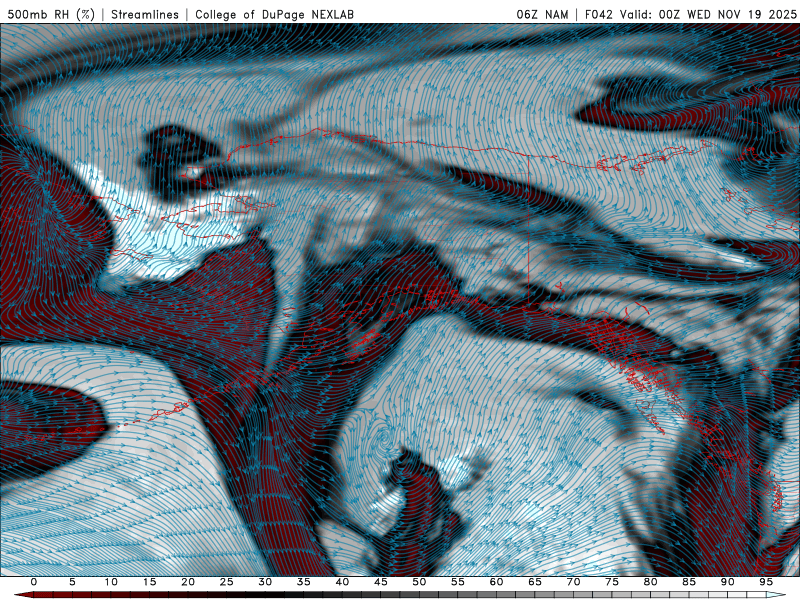800x600 pixels.
Task: Click "College of DuPage NEXLAB" header text
Action: (x=274, y=14)
